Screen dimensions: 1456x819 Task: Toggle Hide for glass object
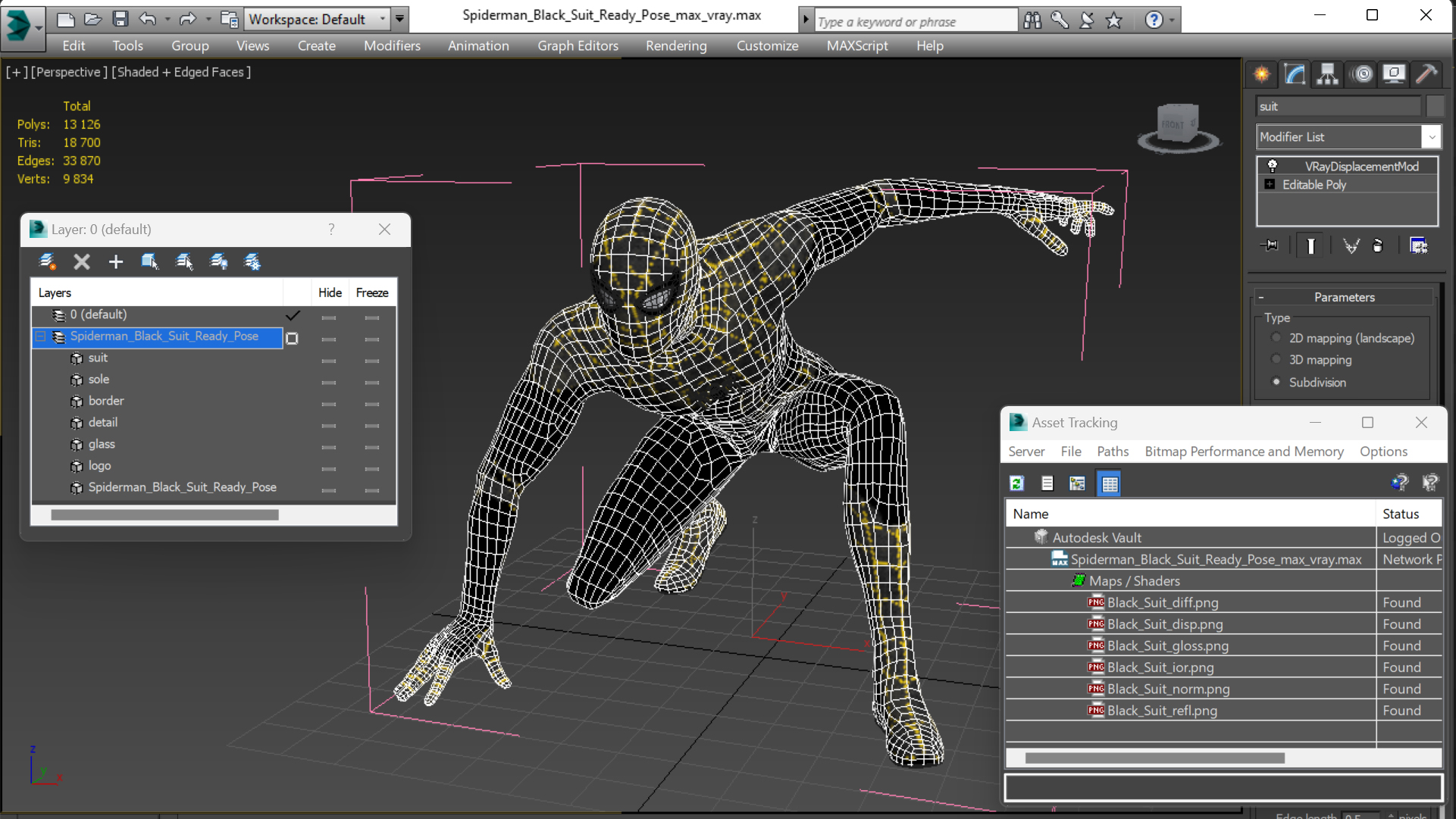(x=328, y=447)
